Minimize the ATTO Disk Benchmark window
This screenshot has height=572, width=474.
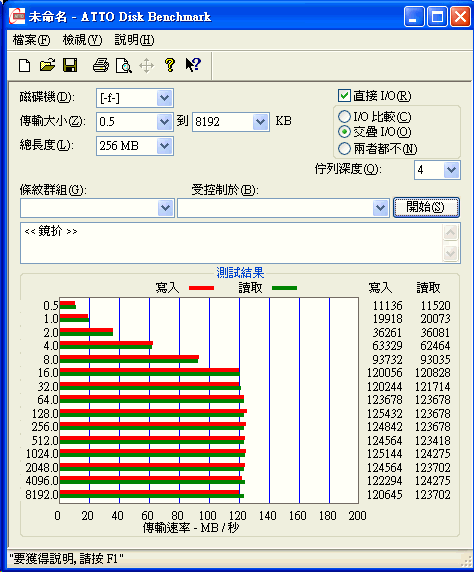click(414, 16)
